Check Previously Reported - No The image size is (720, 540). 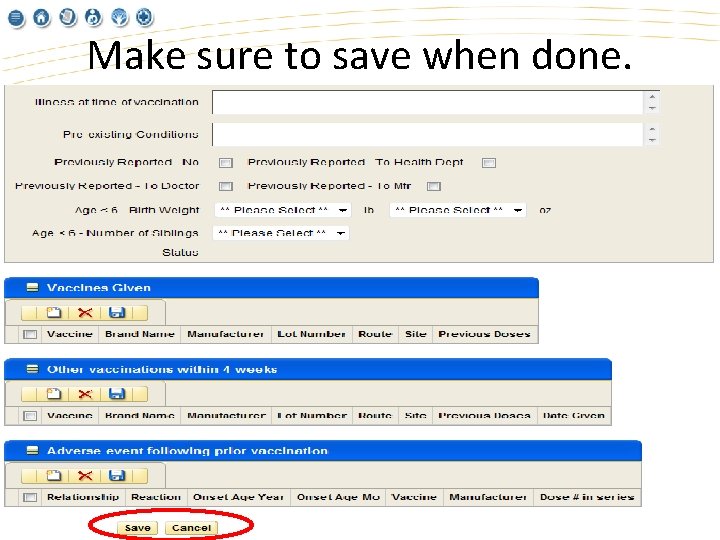click(x=225, y=163)
